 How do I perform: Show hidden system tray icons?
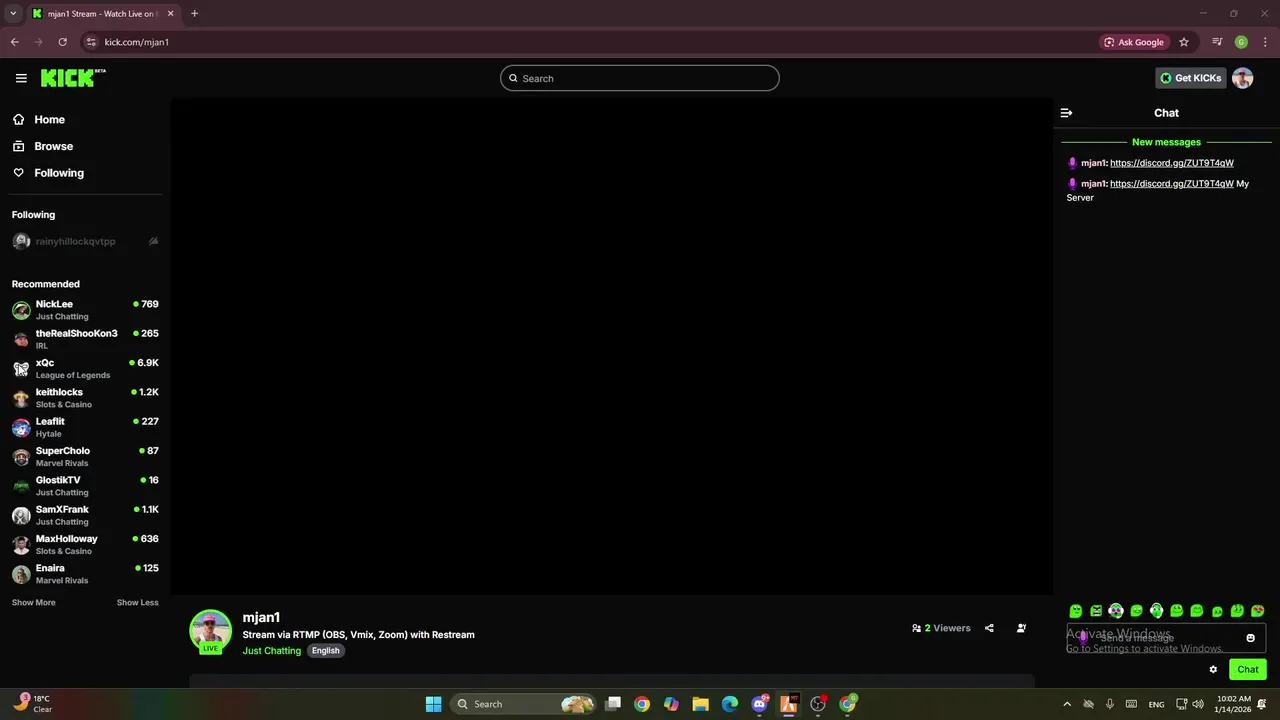(x=1066, y=704)
